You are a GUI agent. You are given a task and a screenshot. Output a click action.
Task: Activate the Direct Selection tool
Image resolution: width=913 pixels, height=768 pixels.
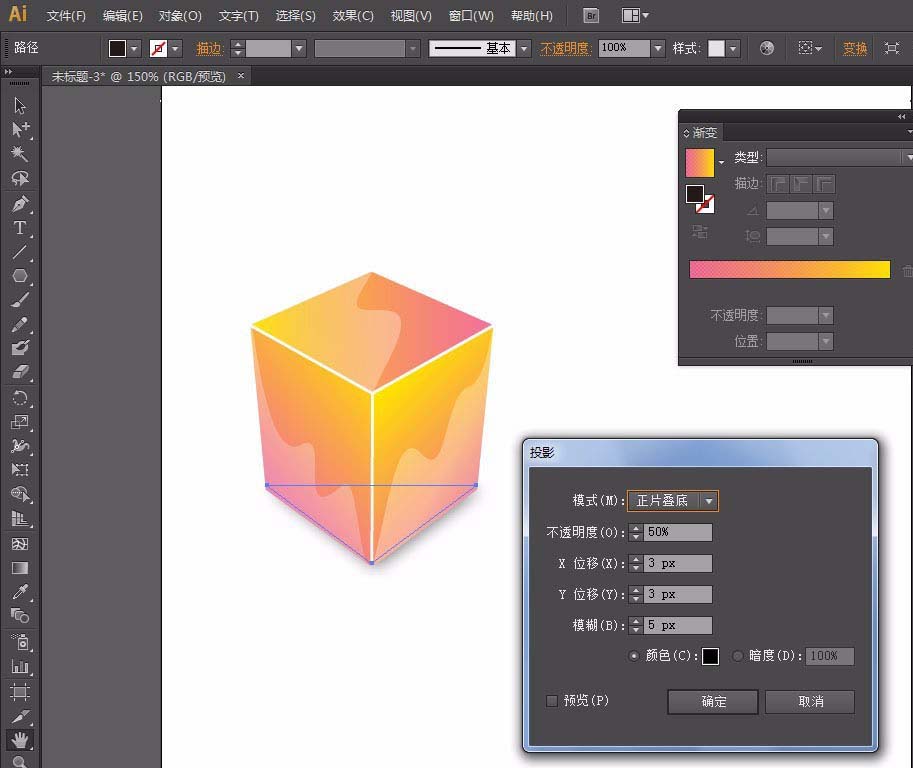click(x=20, y=130)
